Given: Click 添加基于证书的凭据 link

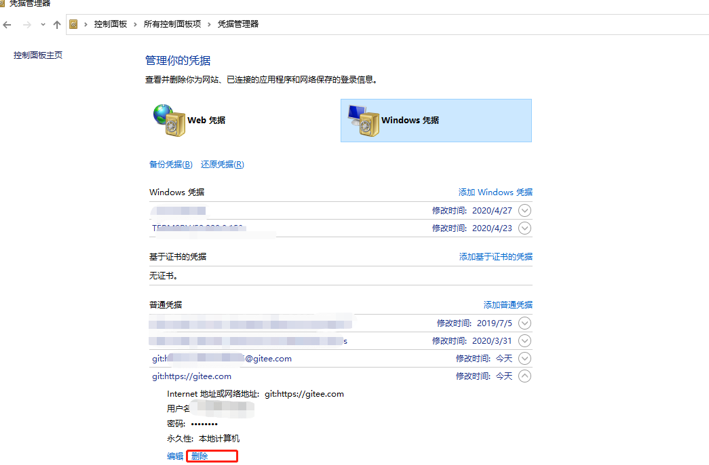Looking at the screenshot, I should (x=496, y=257).
